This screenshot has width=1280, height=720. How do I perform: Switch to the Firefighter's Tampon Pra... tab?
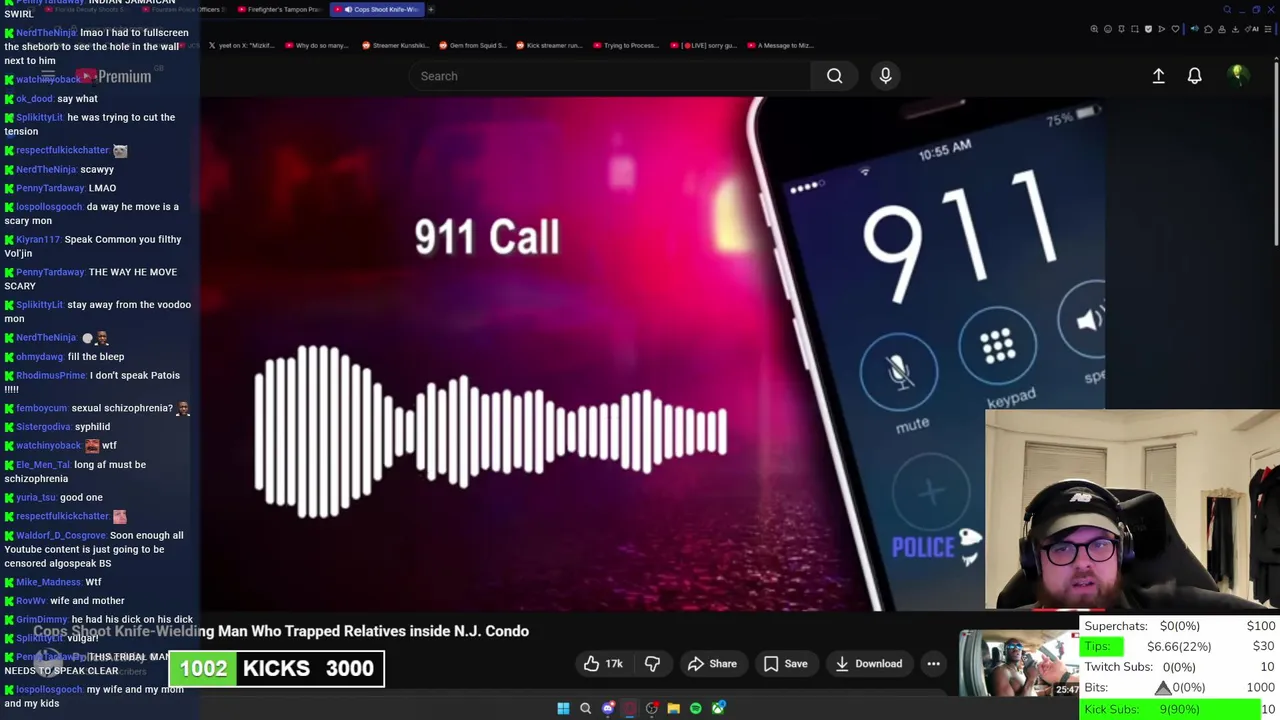pos(279,9)
